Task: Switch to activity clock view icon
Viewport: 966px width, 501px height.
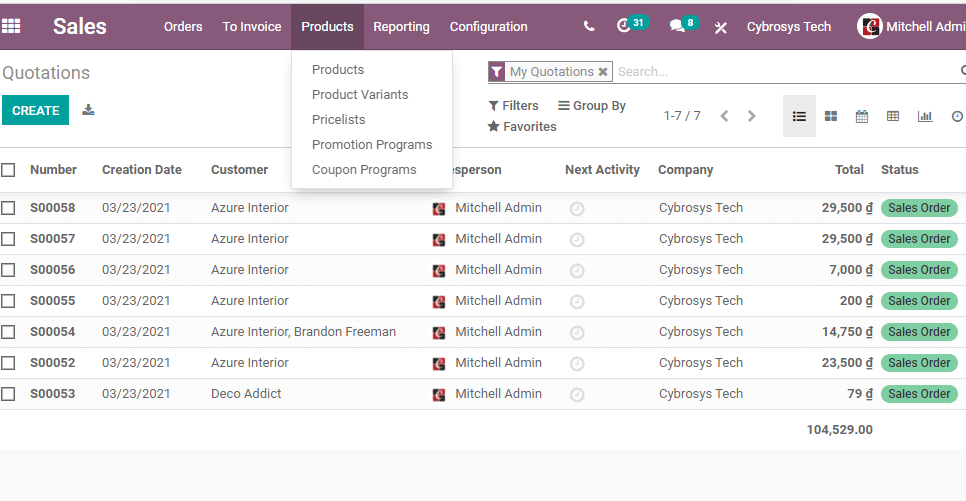Action: click(x=957, y=116)
